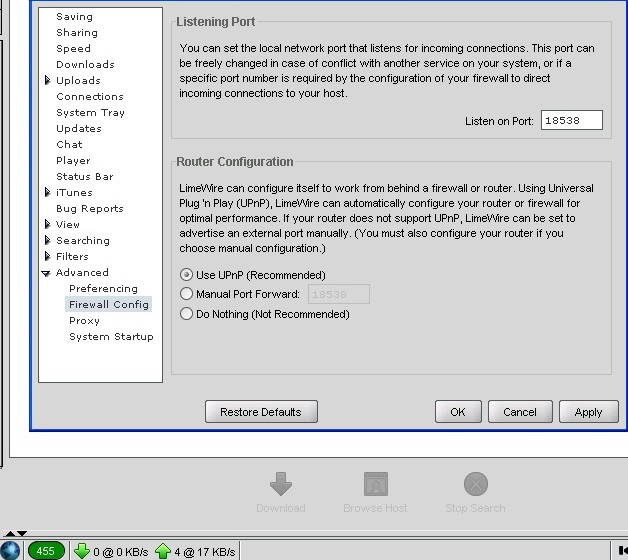Open the Bug Reports options page
The image size is (628, 560).
(x=90, y=209)
